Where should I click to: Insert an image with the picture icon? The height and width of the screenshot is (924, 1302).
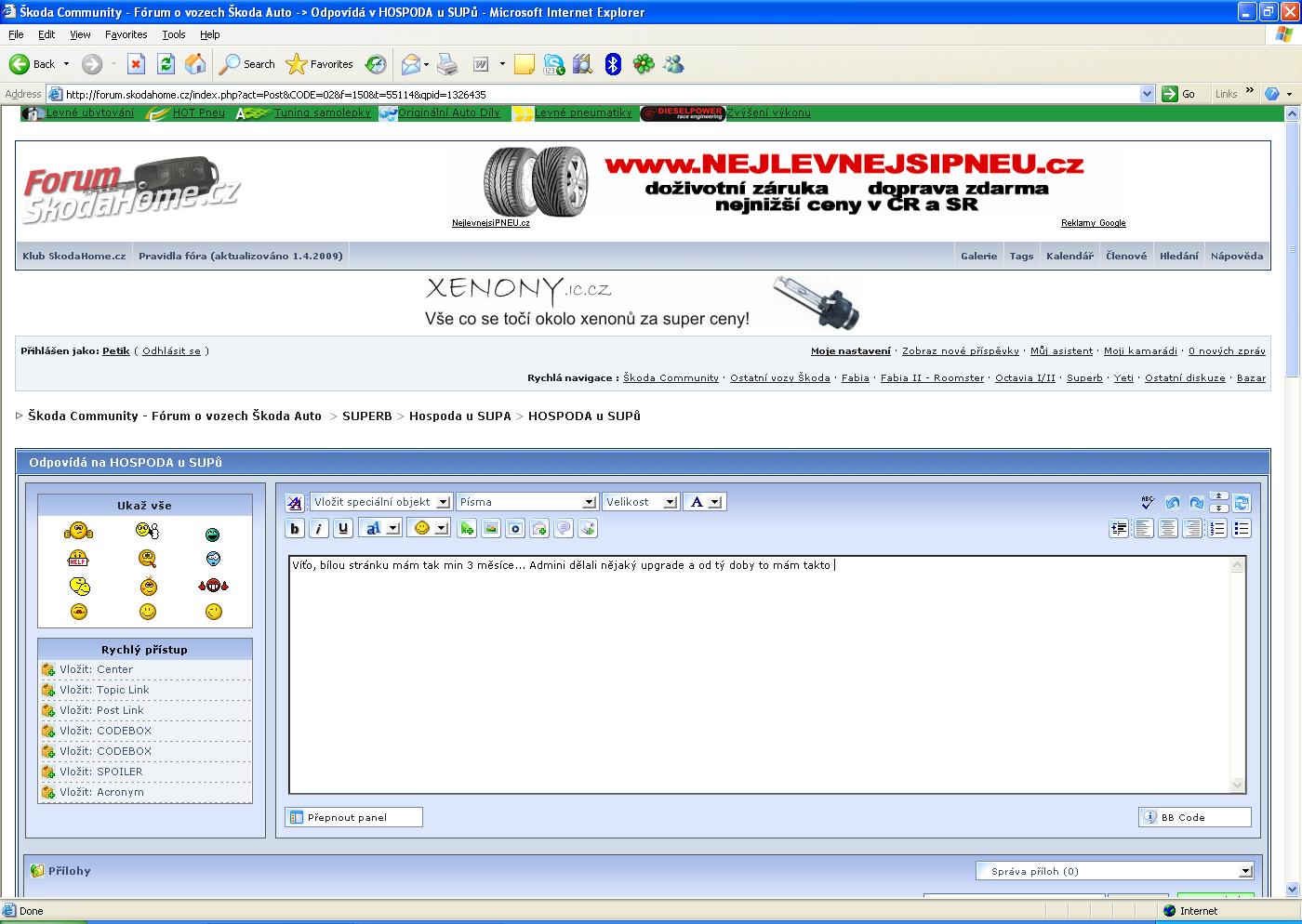491,529
